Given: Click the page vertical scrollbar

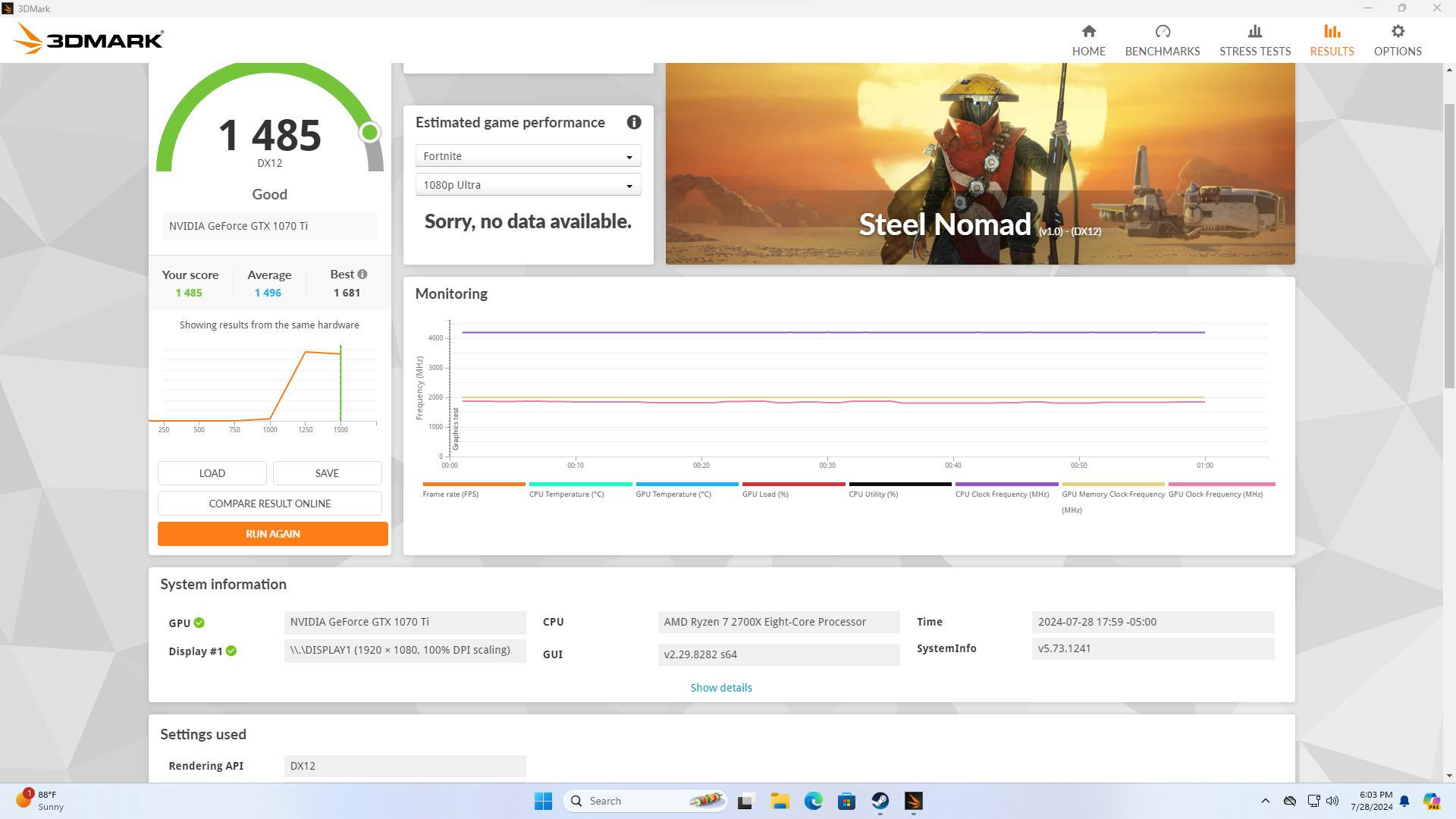Looking at the screenshot, I should [1450, 246].
